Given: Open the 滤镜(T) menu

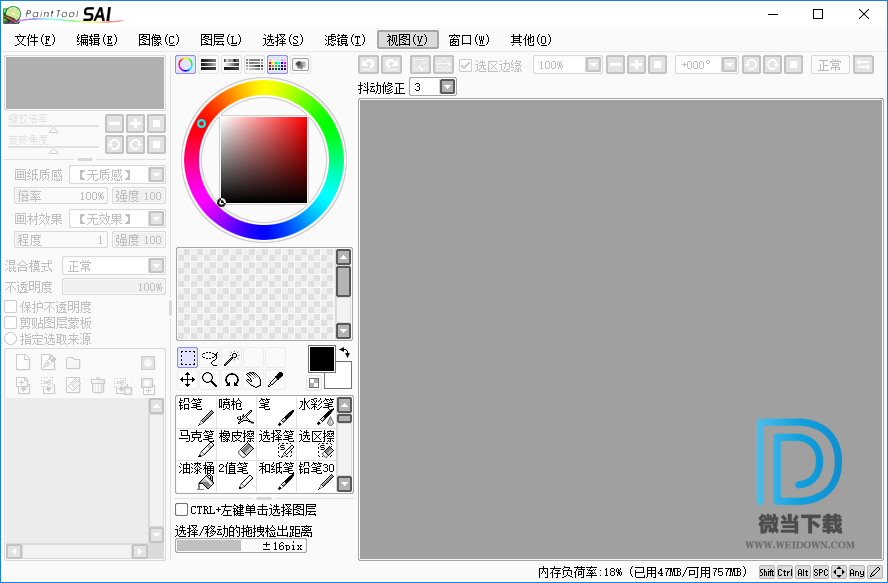Looking at the screenshot, I should [345, 40].
